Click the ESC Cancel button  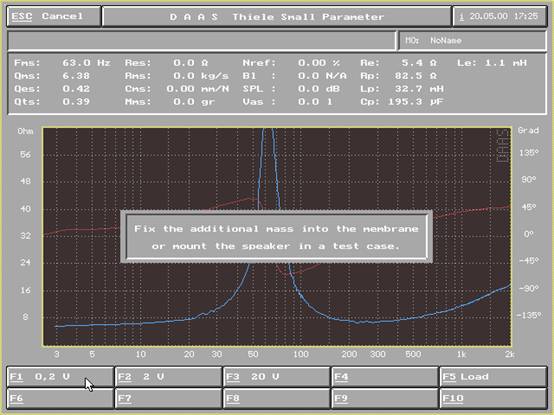[x=54, y=16]
